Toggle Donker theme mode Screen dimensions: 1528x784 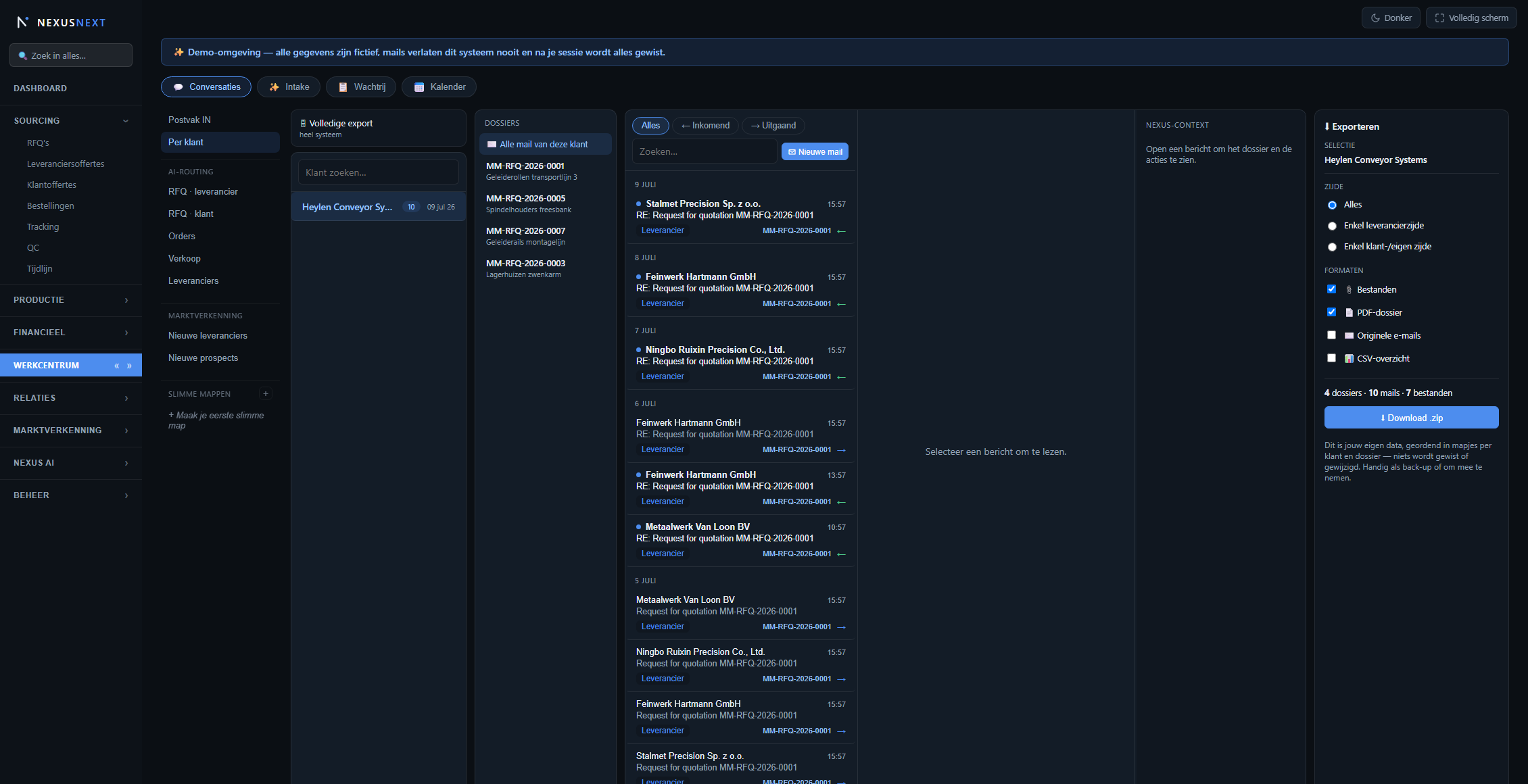pyautogui.click(x=1391, y=18)
